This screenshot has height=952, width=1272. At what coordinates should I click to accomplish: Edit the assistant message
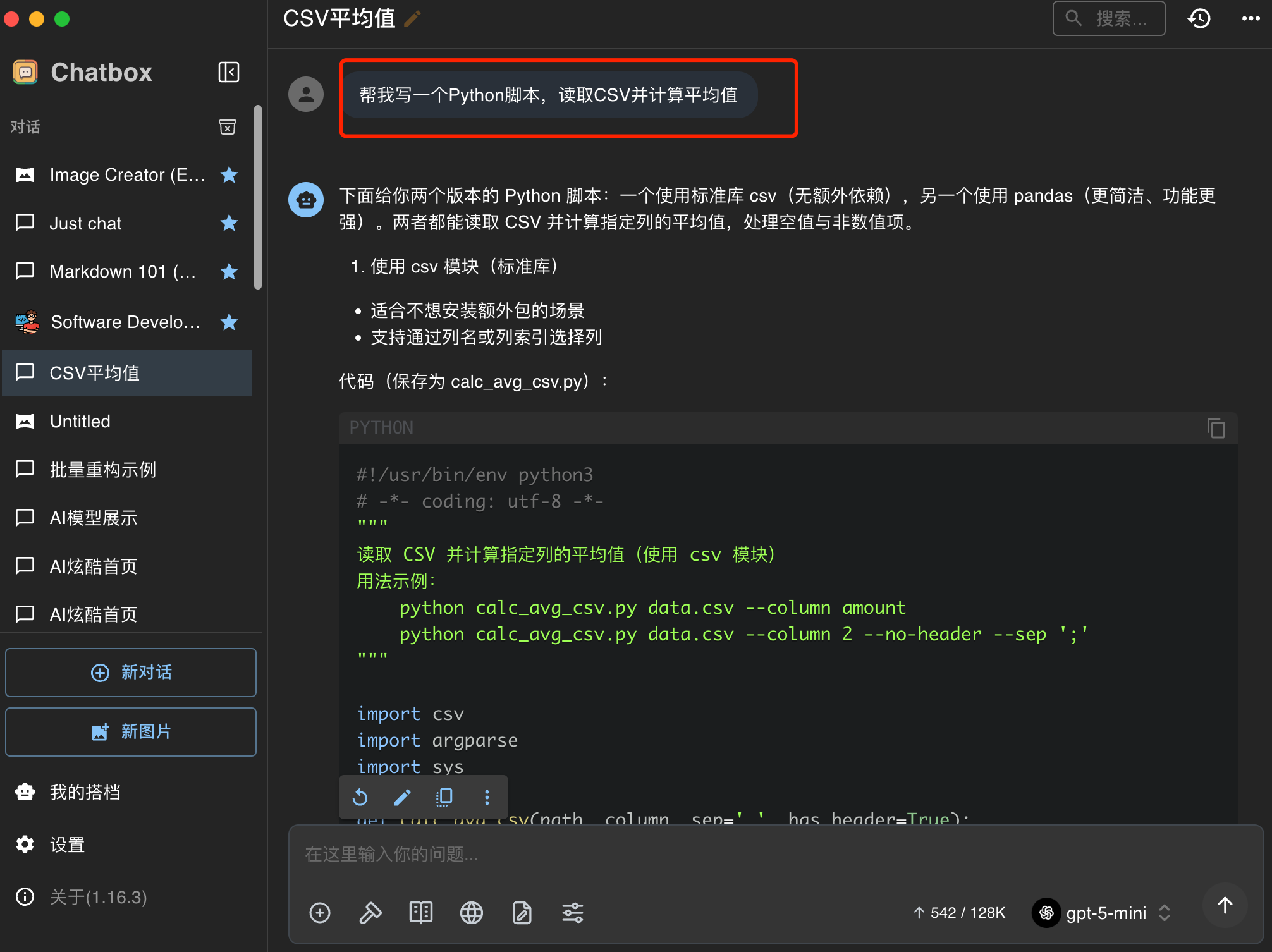click(x=402, y=797)
